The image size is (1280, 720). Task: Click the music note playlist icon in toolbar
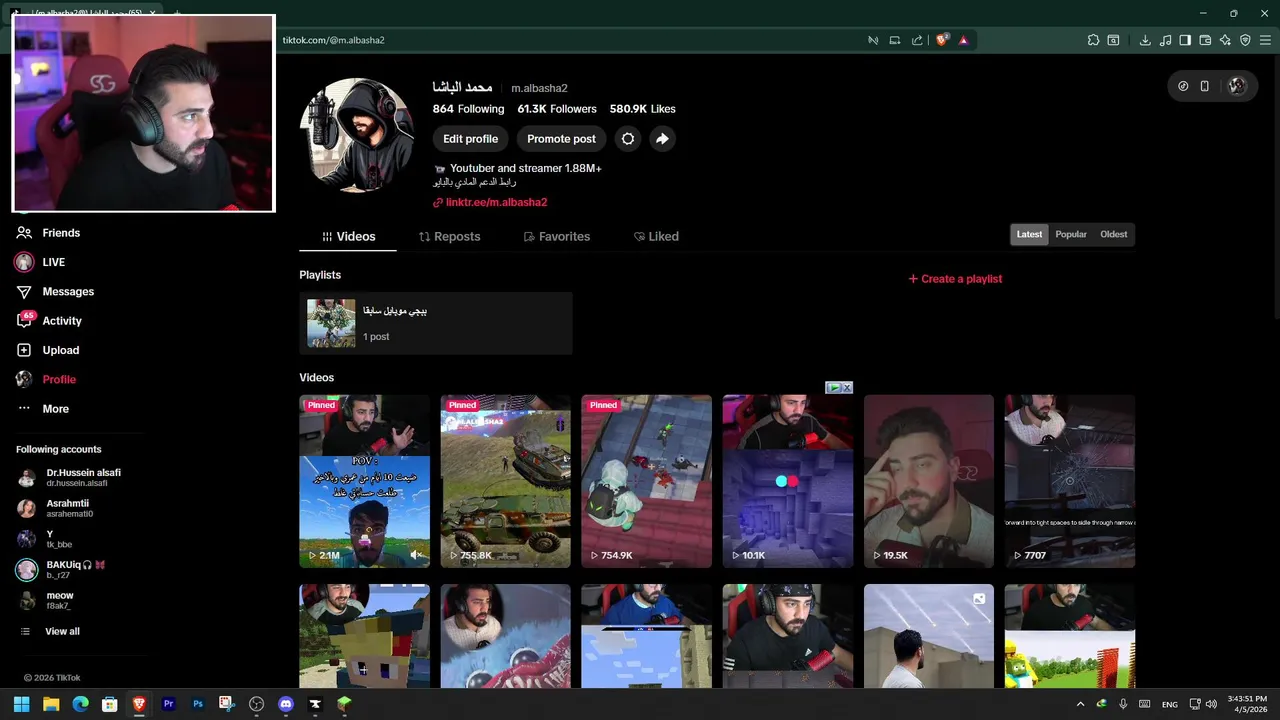coord(1165,40)
